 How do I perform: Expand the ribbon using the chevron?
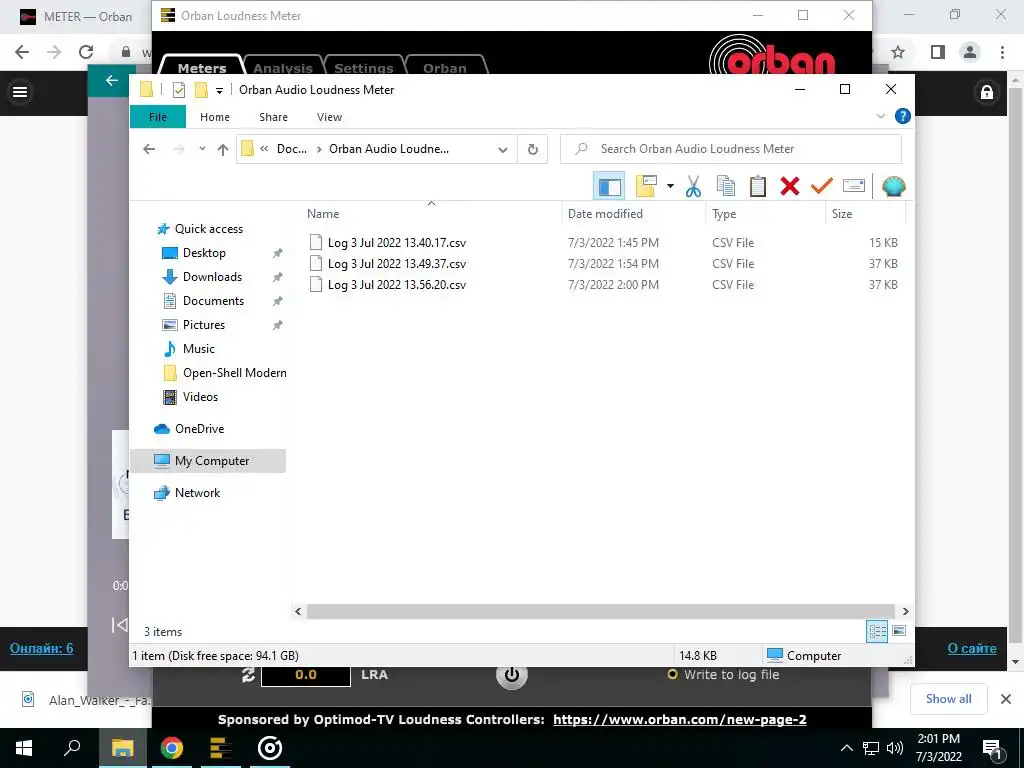pyautogui.click(x=880, y=116)
